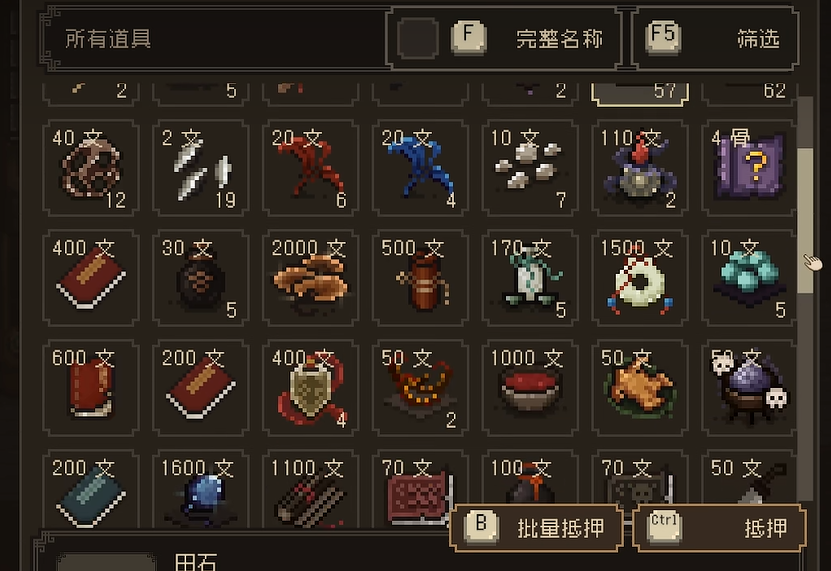Select the teal book priced 200文
Screen dimensions: 831x571
coord(91,490)
